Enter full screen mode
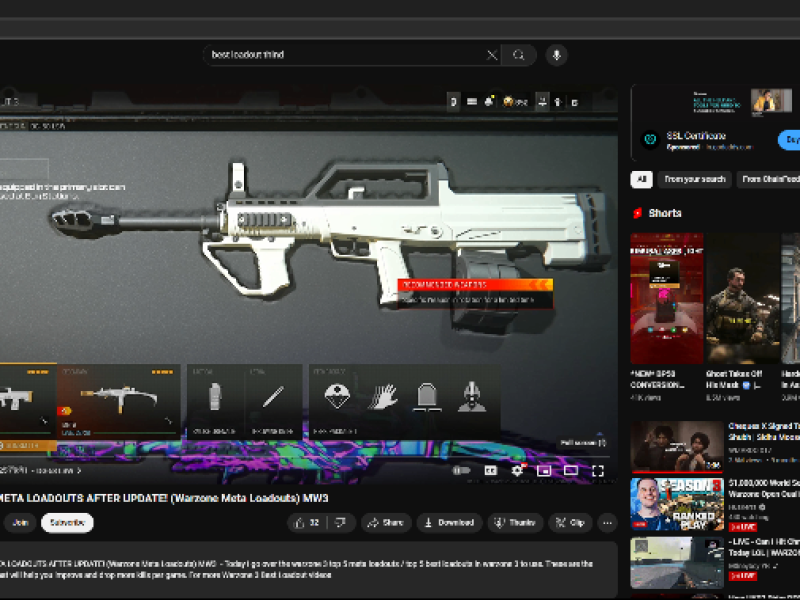This screenshot has width=800, height=600. tap(597, 470)
